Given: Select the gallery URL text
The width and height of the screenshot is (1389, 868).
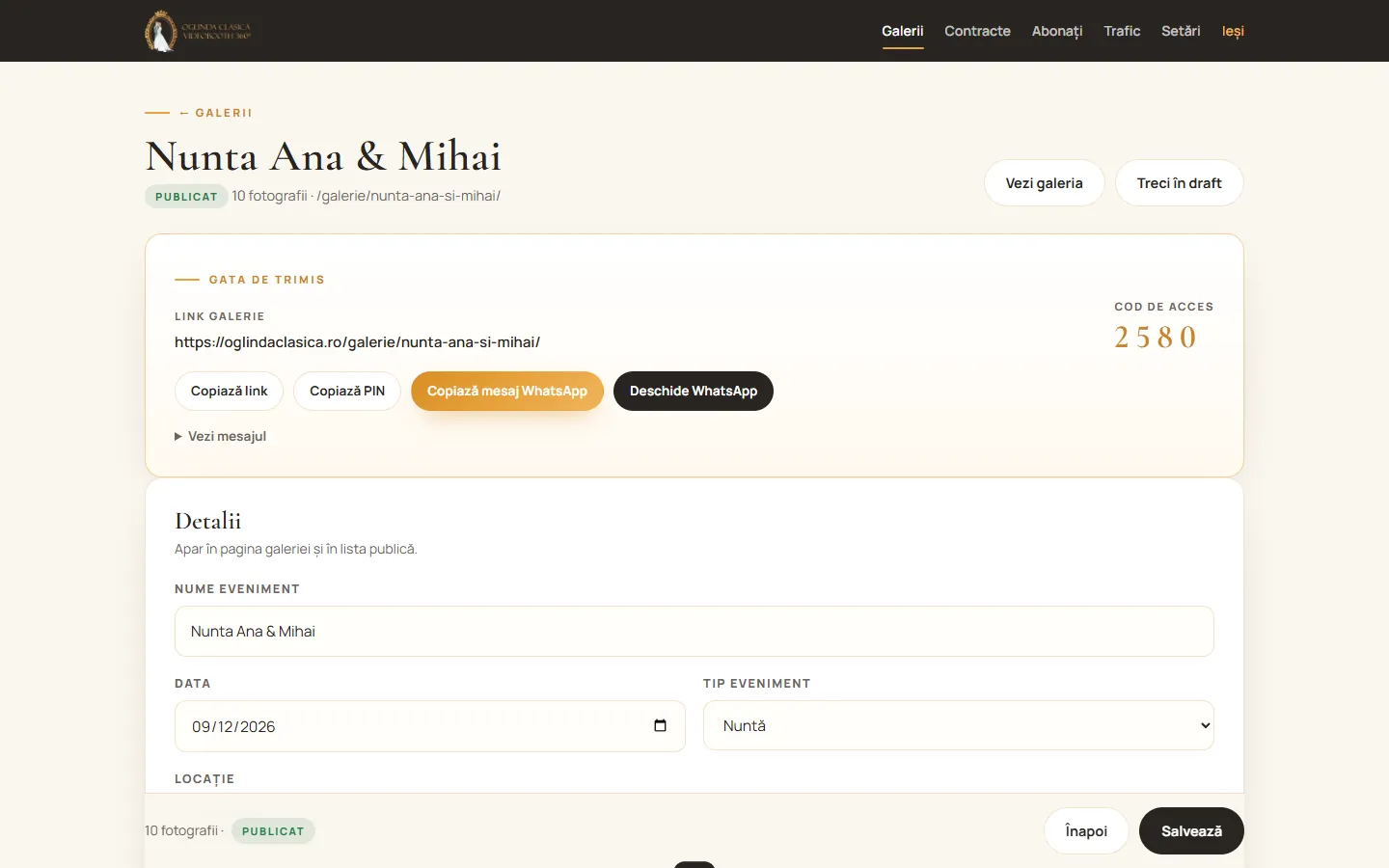Looking at the screenshot, I should pos(357,342).
